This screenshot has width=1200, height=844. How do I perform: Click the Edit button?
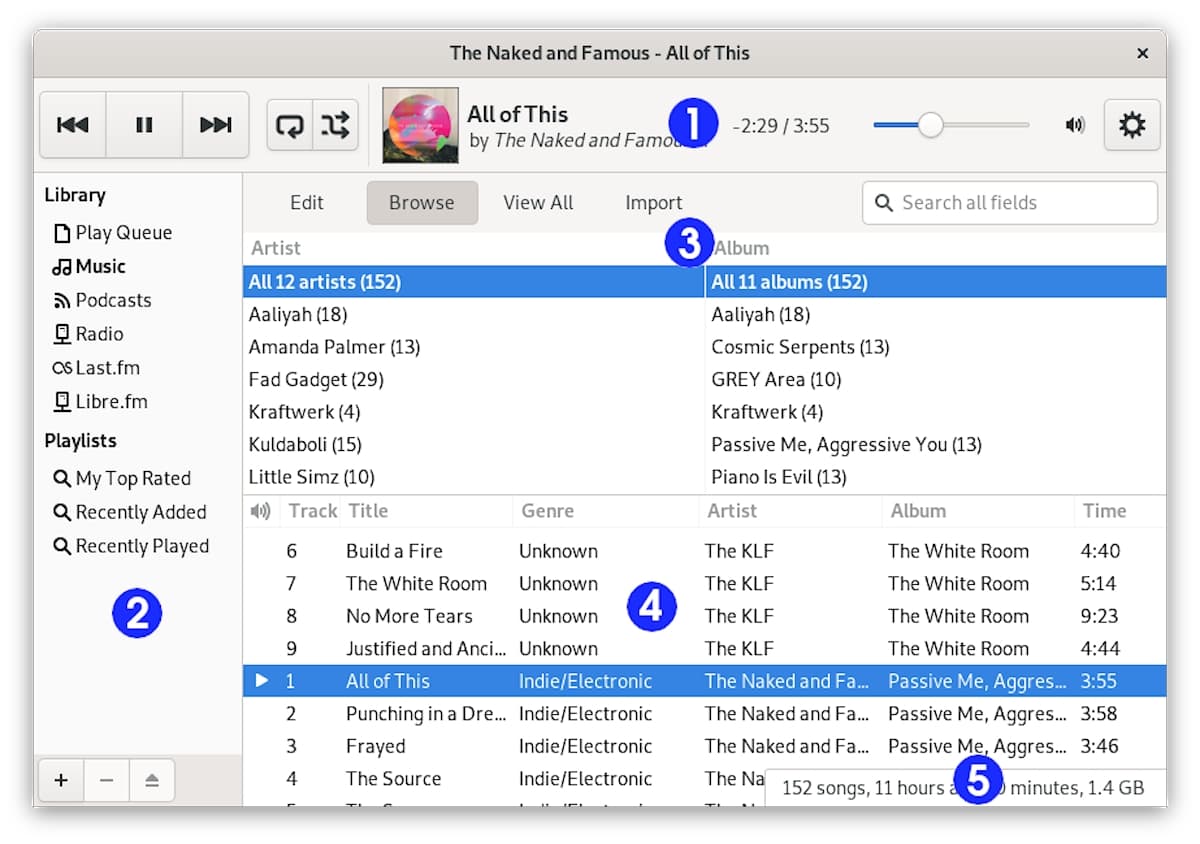307,203
